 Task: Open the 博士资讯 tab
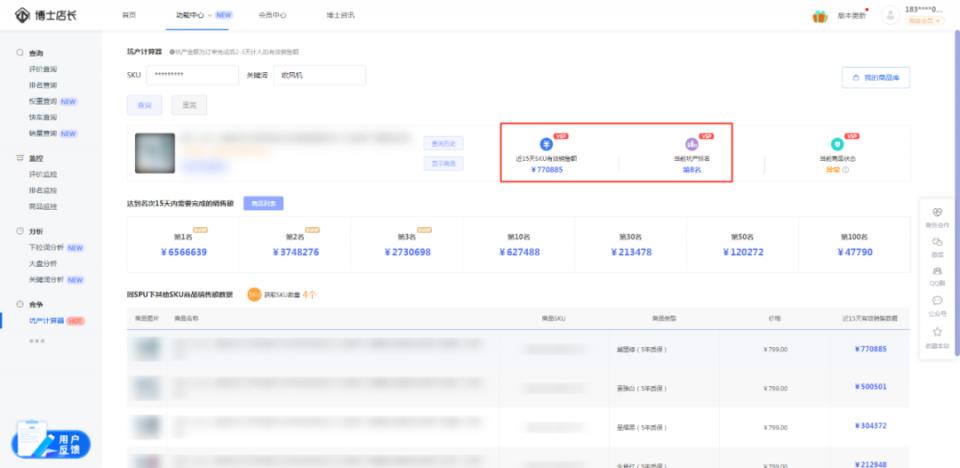pyautogui.click(x=340, y=15)
